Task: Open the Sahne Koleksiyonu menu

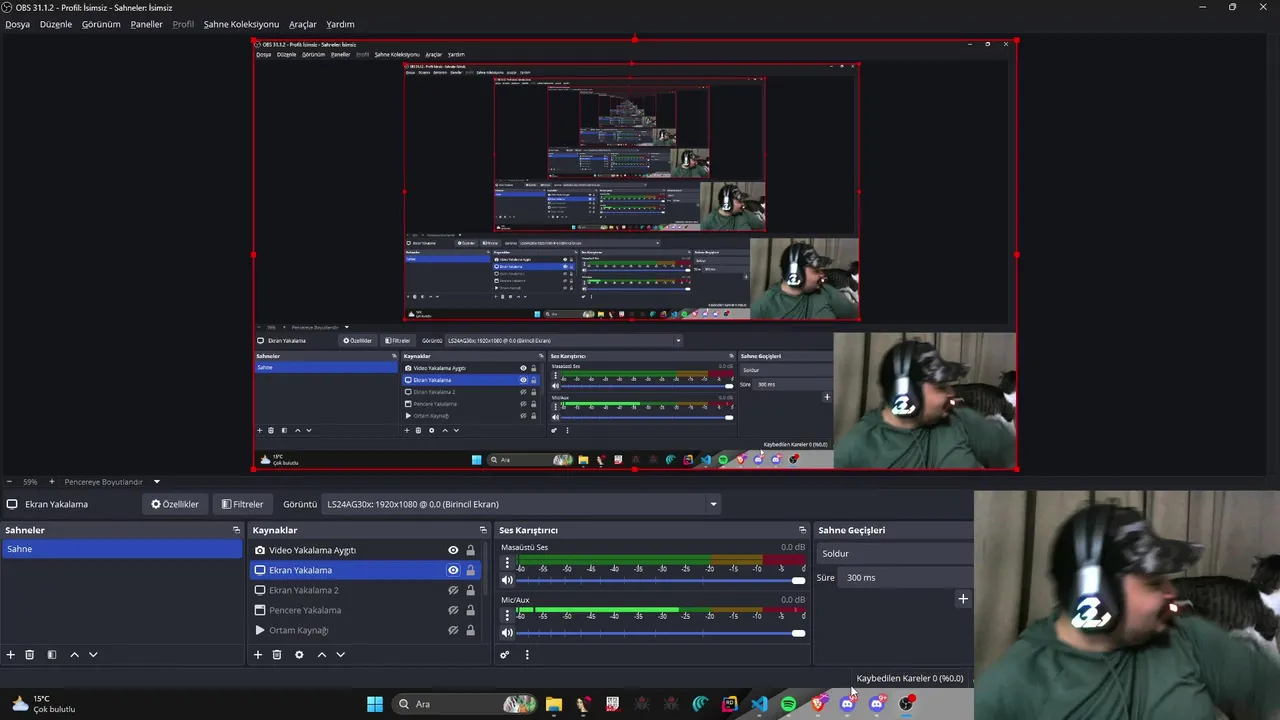Action: tap(241, 24)
